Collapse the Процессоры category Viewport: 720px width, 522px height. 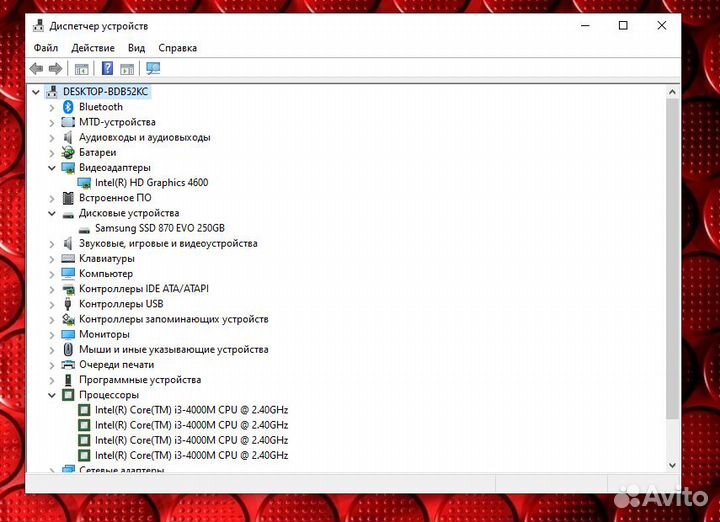(x=52, y=395)
